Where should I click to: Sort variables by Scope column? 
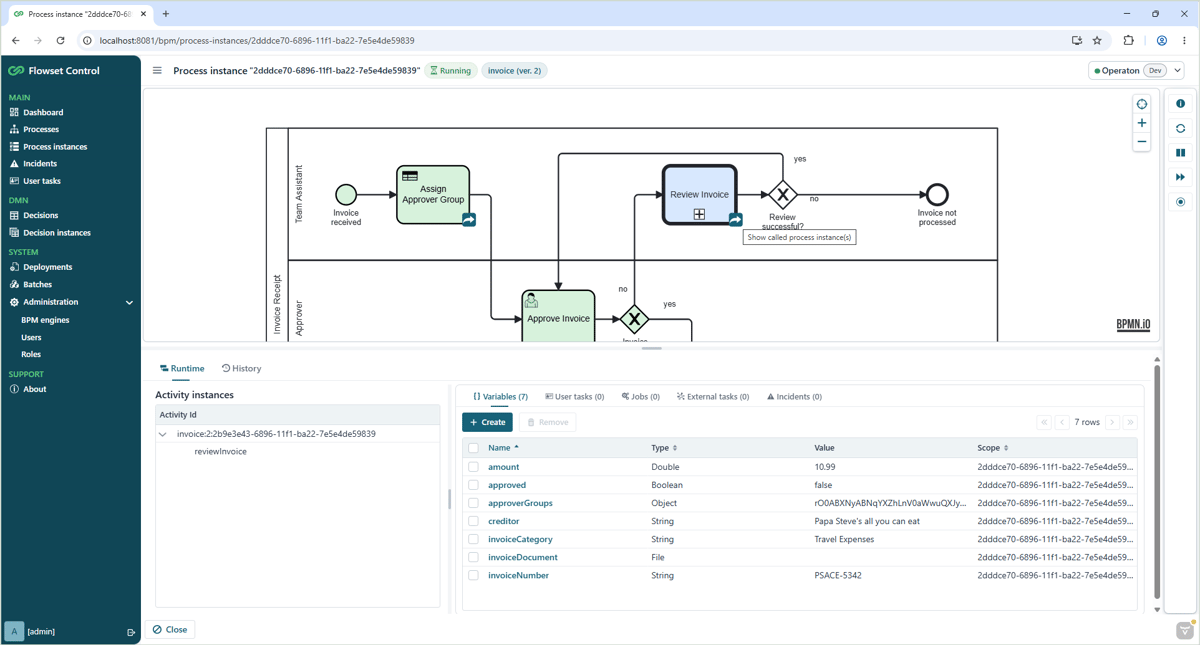click(992, 448)
